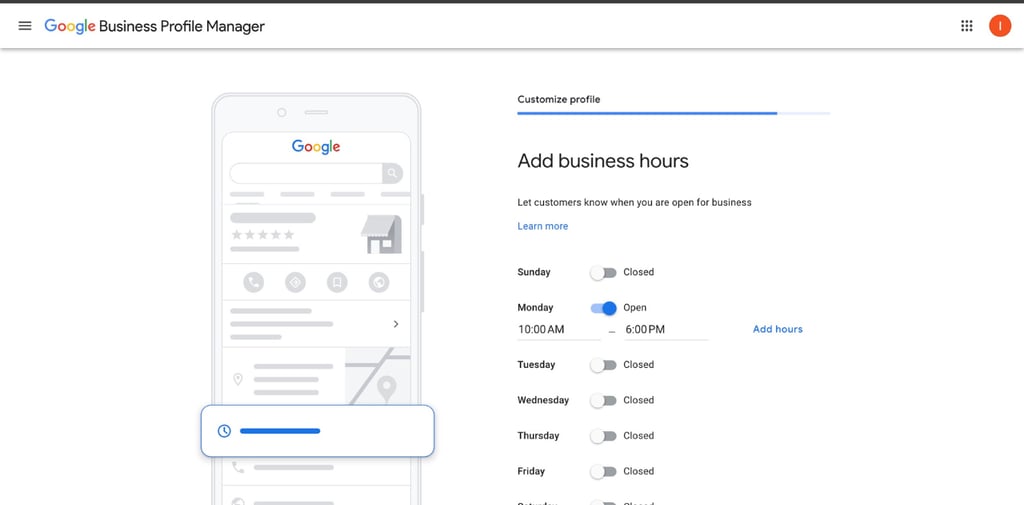Click the Closed text beside Tuesday
Viewport: 1024px width, 505px height.
(x=639, y=365)
